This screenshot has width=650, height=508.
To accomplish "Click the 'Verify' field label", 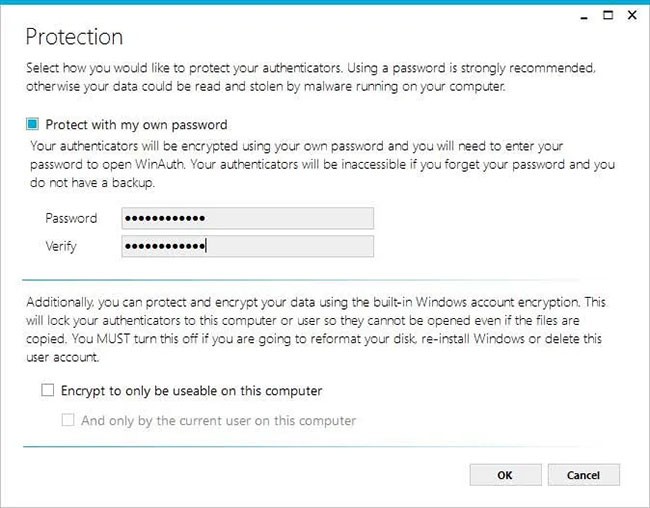I will pyautogui.click(x=62, y=245).
